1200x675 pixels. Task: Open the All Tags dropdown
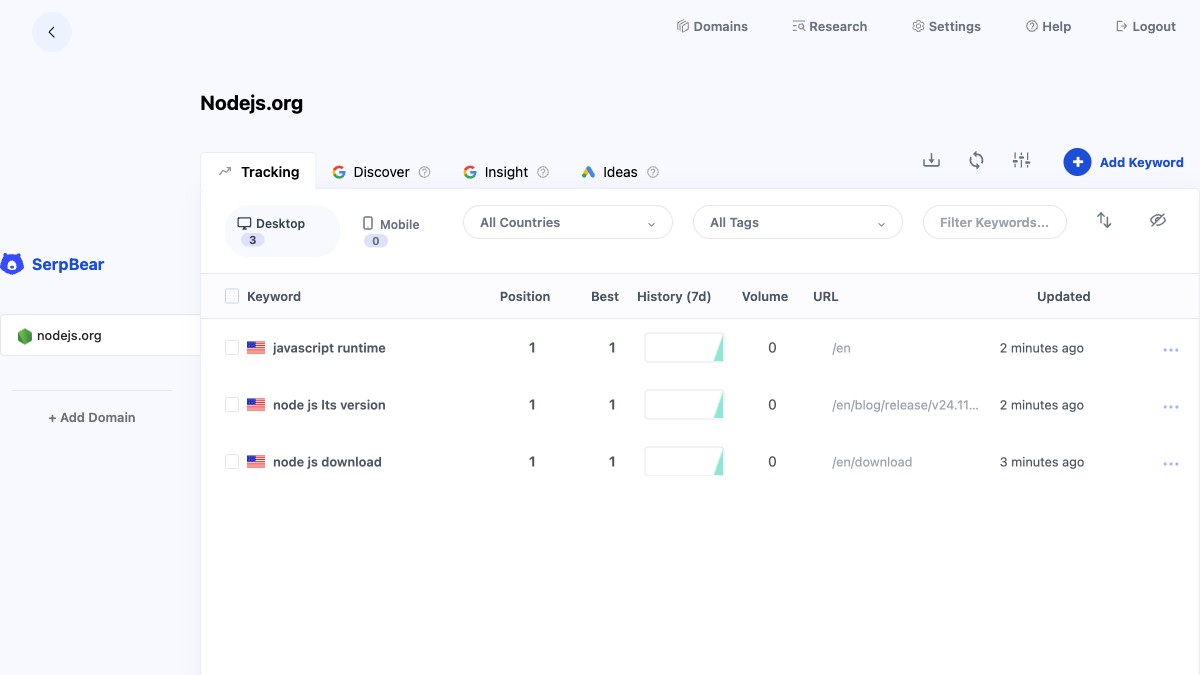tap(798, 222)
